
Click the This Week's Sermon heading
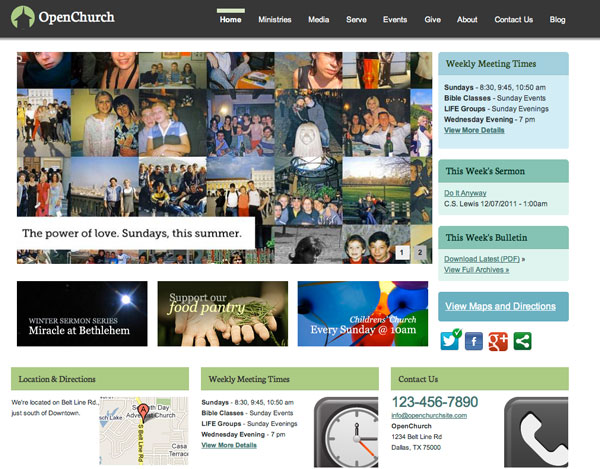point(485,171)
